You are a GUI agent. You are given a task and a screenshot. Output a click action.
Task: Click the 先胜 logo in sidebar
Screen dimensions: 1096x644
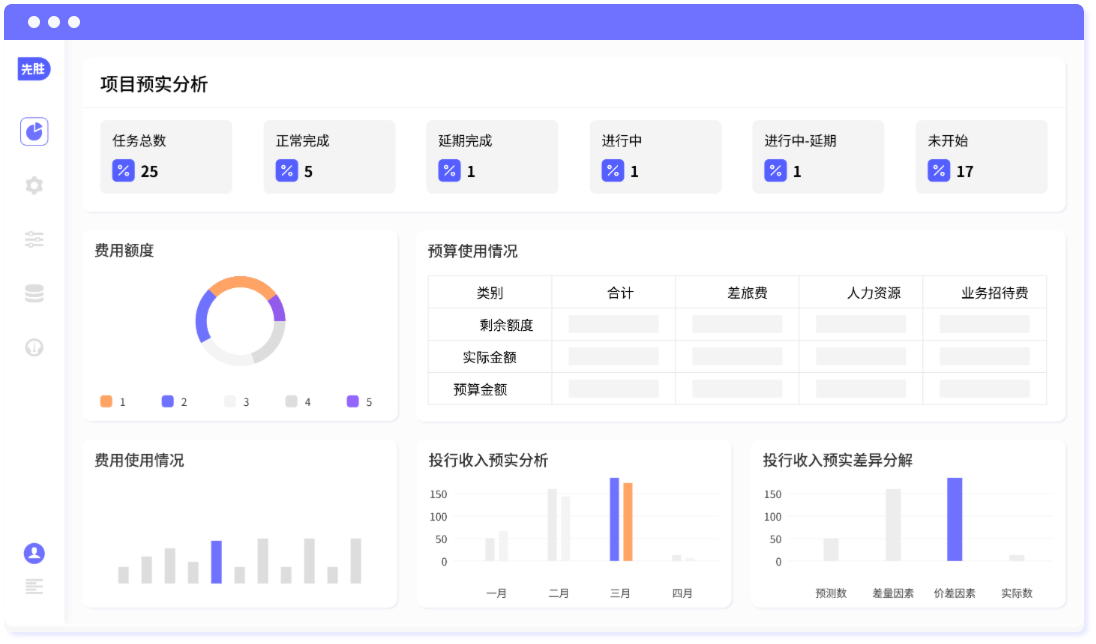(x=34, y=69)
